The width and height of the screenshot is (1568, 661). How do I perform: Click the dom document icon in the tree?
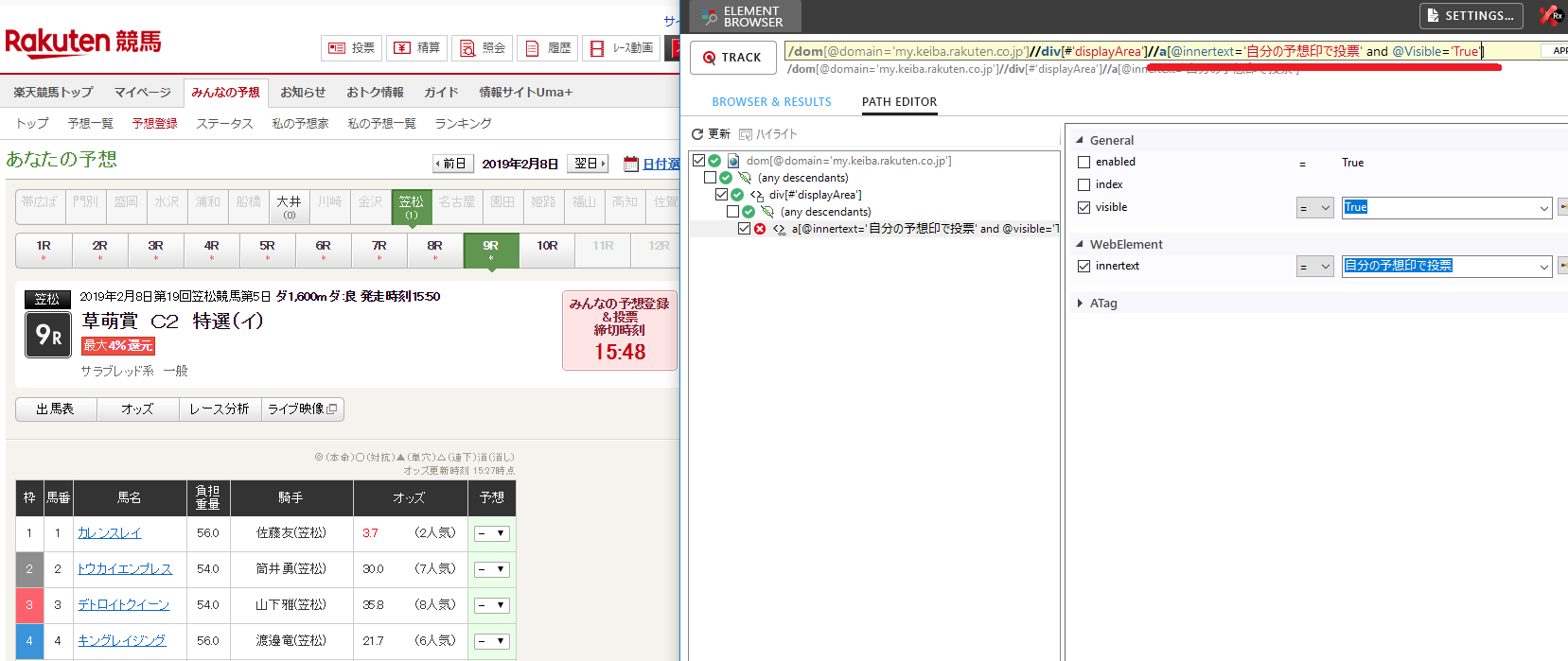tap(733, 161)
